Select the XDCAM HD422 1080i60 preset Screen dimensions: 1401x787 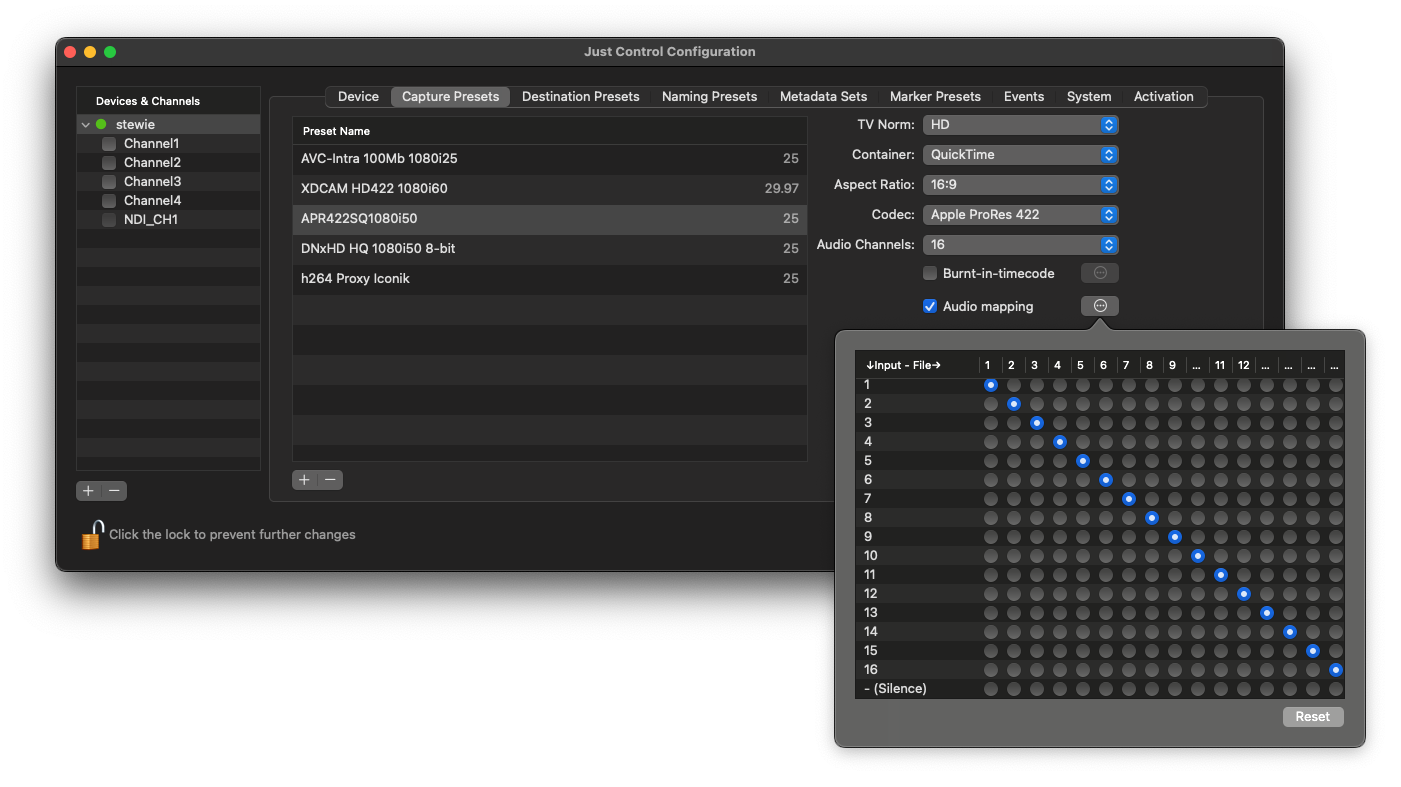pos(549,189)
